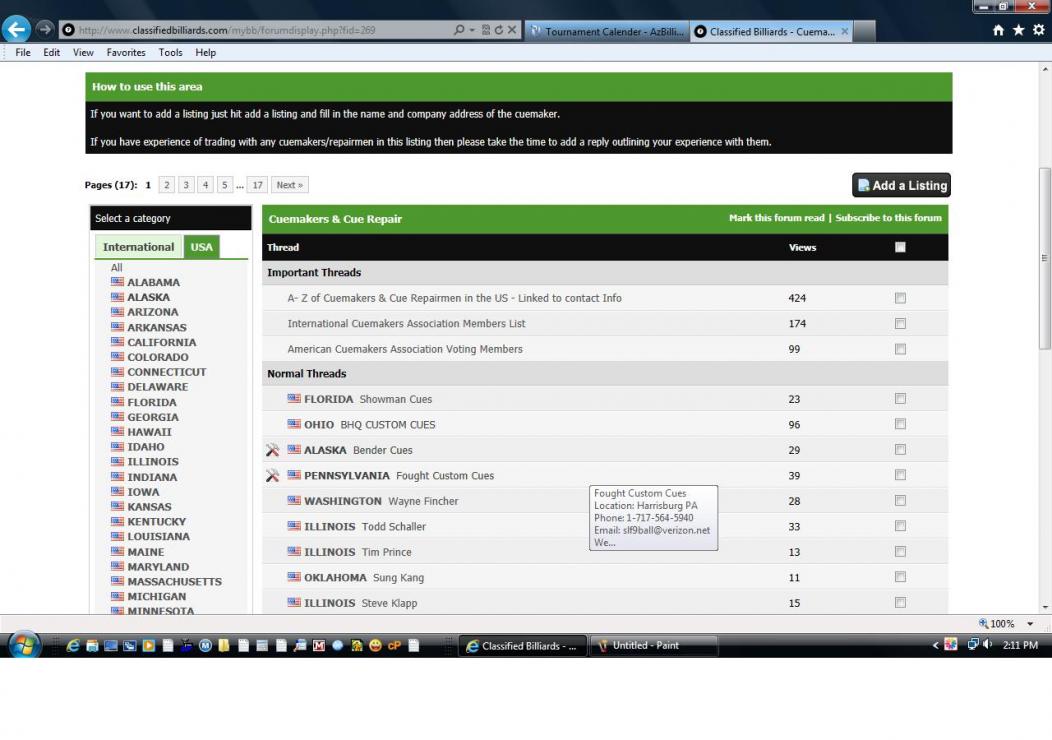Click the browser forward arrow button
The width and height of the screenshot is (1052, 740).
coord(44,30)
